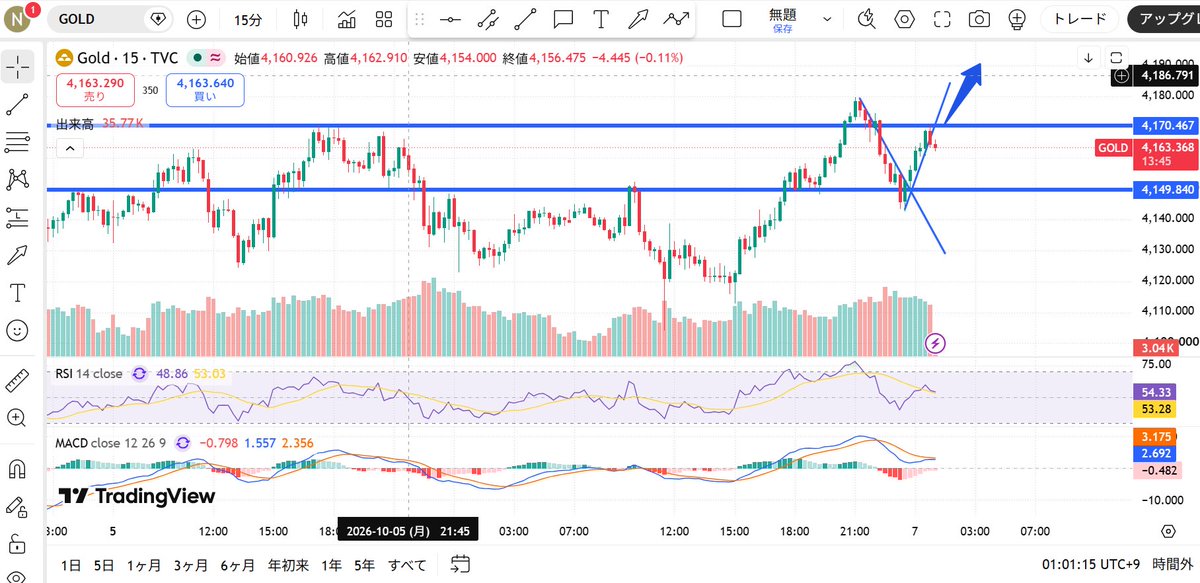The image size is (1200, 583).
Task: Take a chart snapshot with camera icon
Action: coord(980,19)
